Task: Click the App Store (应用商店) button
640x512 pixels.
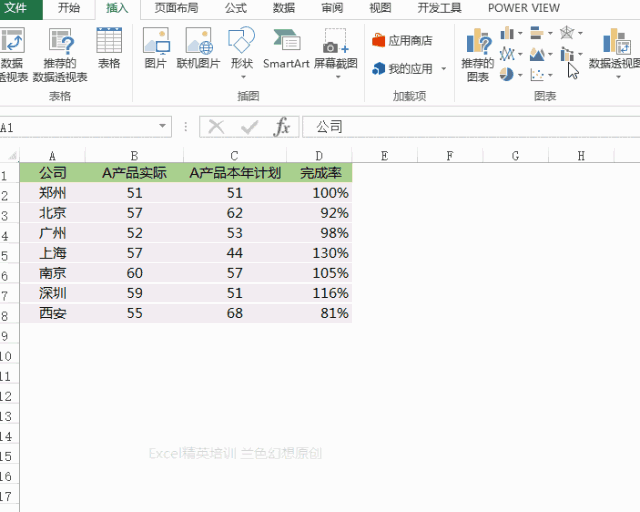Action: [x=402, y=41]
